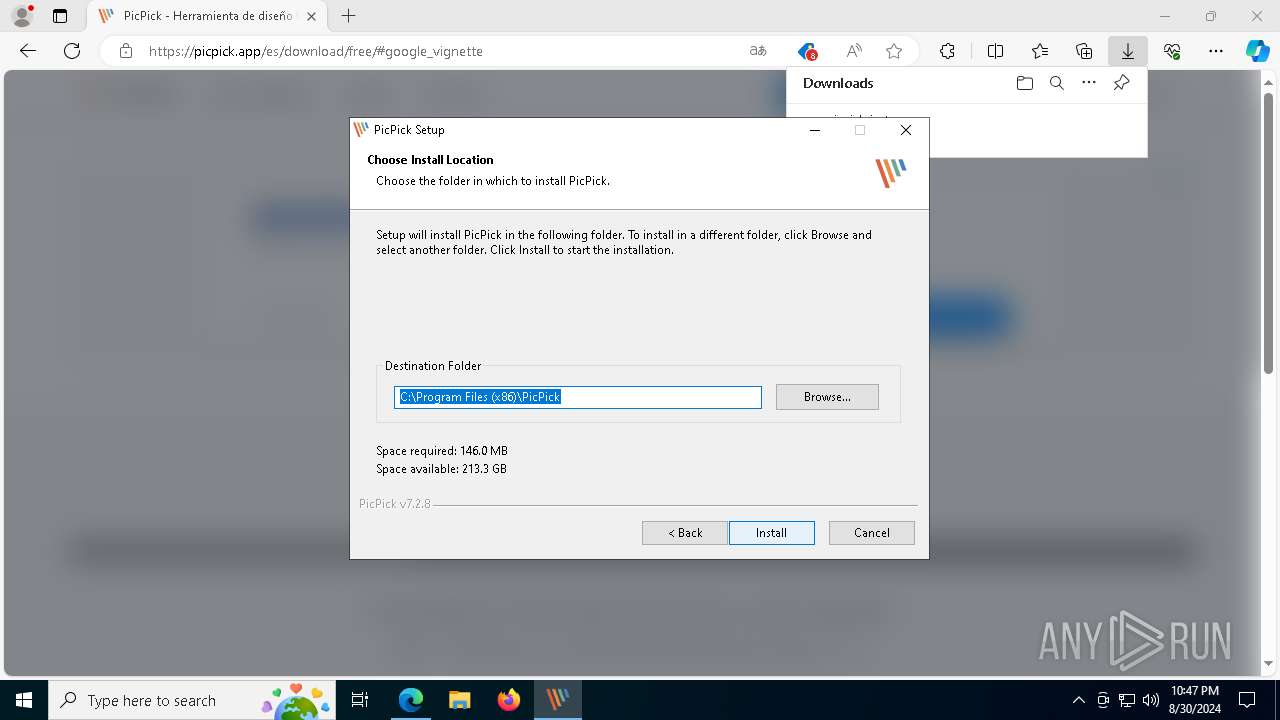This screenshot has width=1280, height=720.
Task: Open the Downloads folder icon
Action: click(x=1024, y=83)
